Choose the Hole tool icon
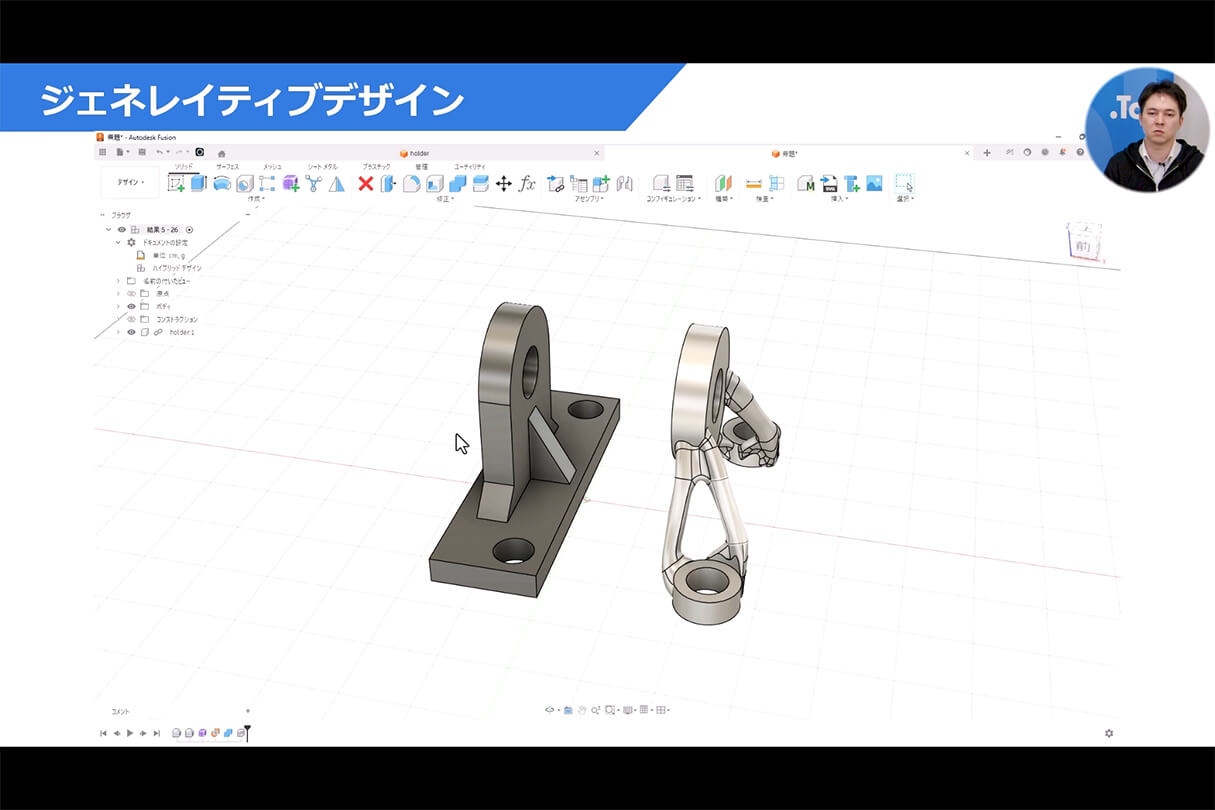This screenshot has width=1215, height=810. tap(244, 183)
